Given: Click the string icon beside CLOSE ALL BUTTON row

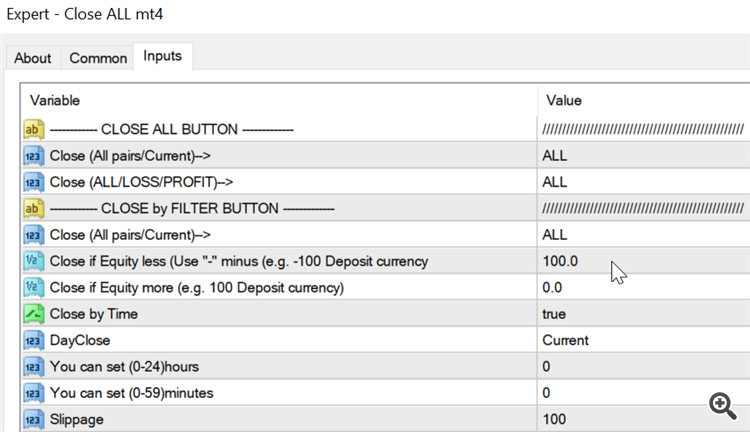Looking at the screenshot, I should tap(34, 130).
